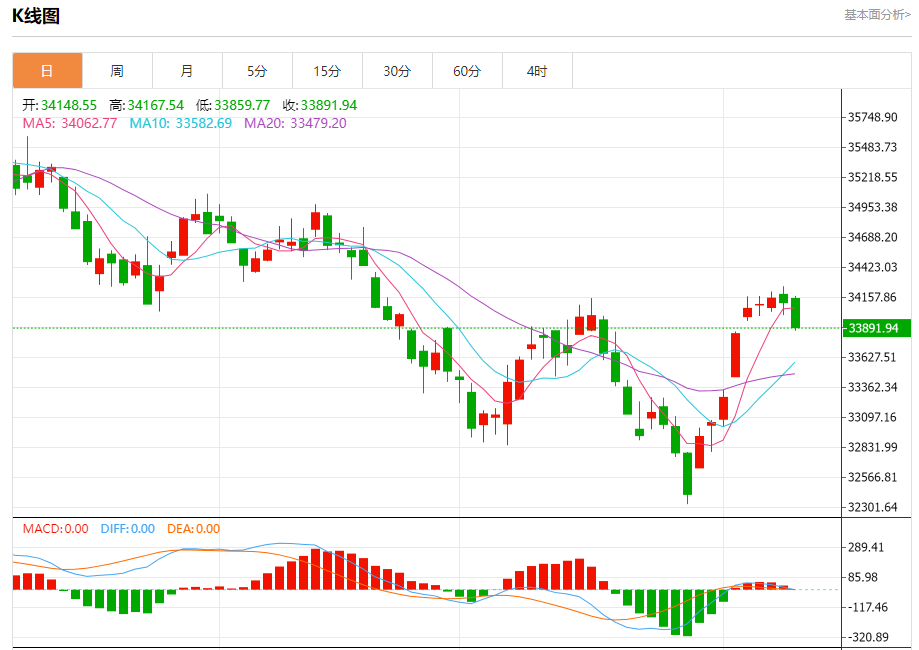Click the latest green candlestick at far right
This screenshot has height=650, width=919.
795,314
